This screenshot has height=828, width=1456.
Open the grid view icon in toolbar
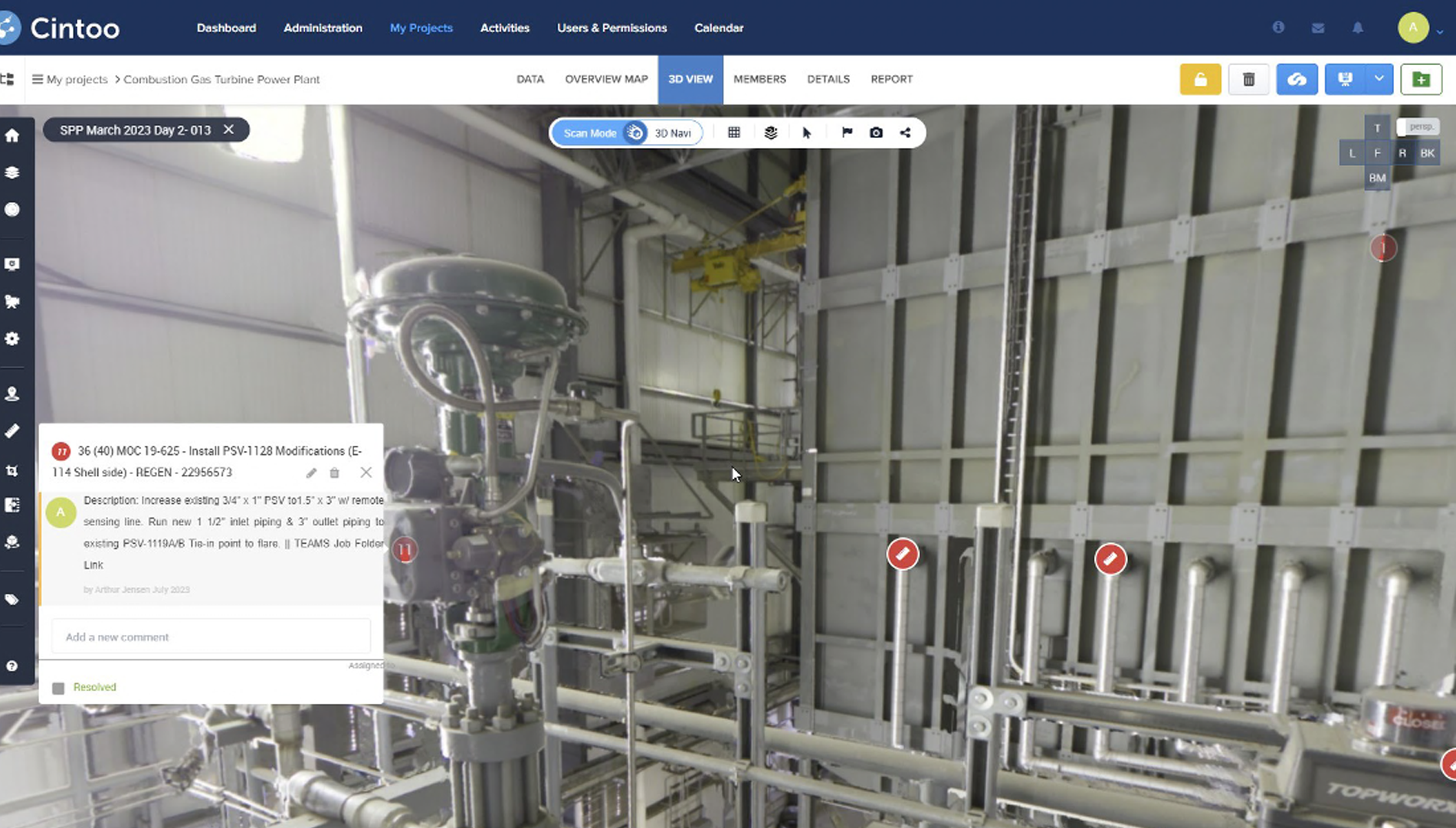point(733,133)
